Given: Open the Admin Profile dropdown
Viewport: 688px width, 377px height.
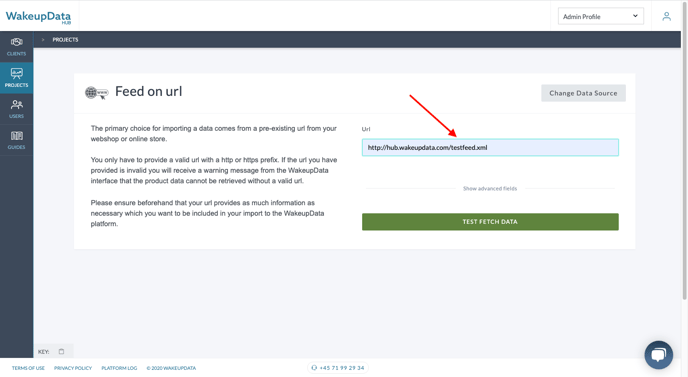Looking at the screenshot, I should [x=600, y=16].
